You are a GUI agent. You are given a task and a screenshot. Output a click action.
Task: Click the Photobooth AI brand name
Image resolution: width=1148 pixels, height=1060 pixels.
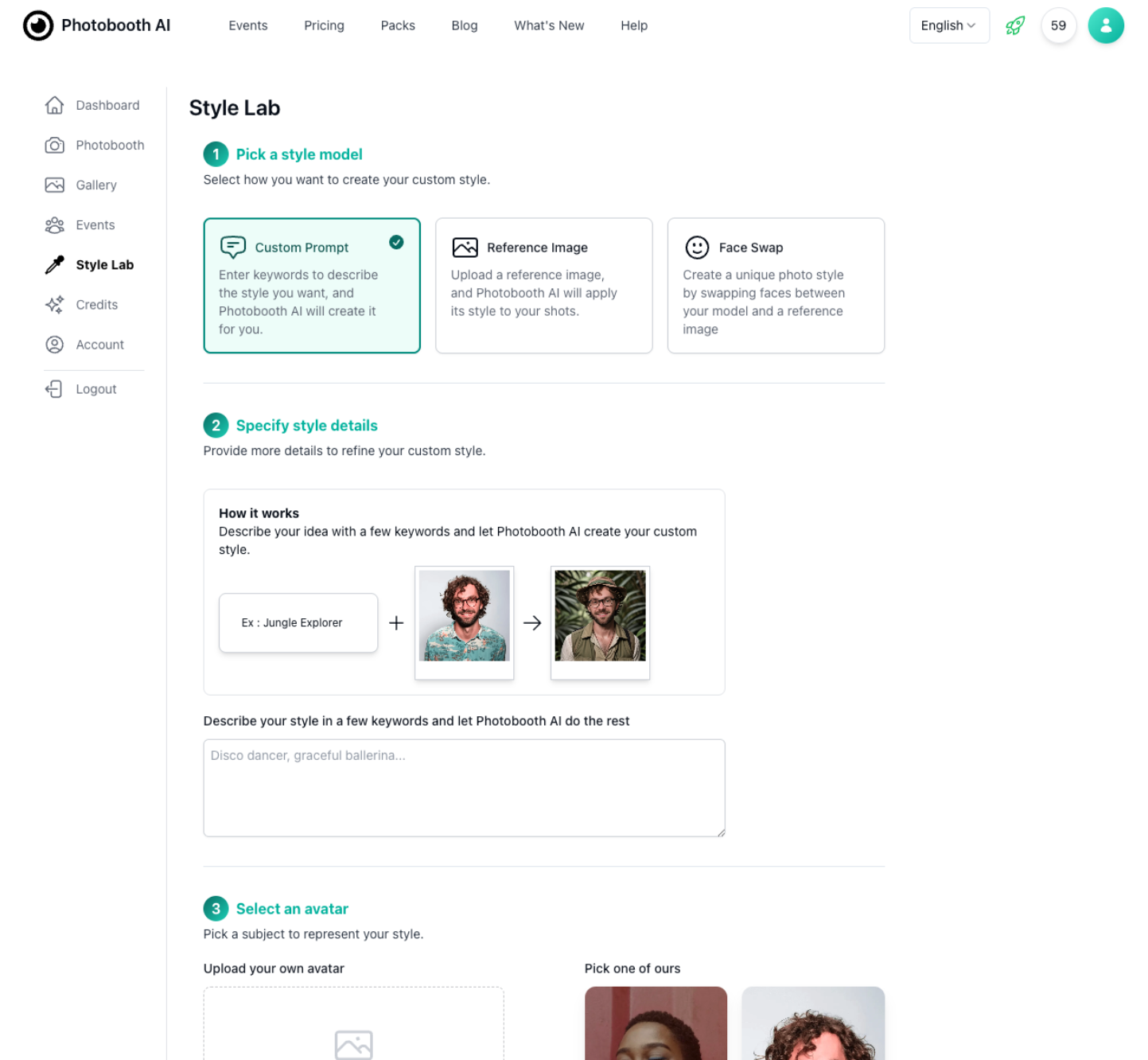[116, 25]
